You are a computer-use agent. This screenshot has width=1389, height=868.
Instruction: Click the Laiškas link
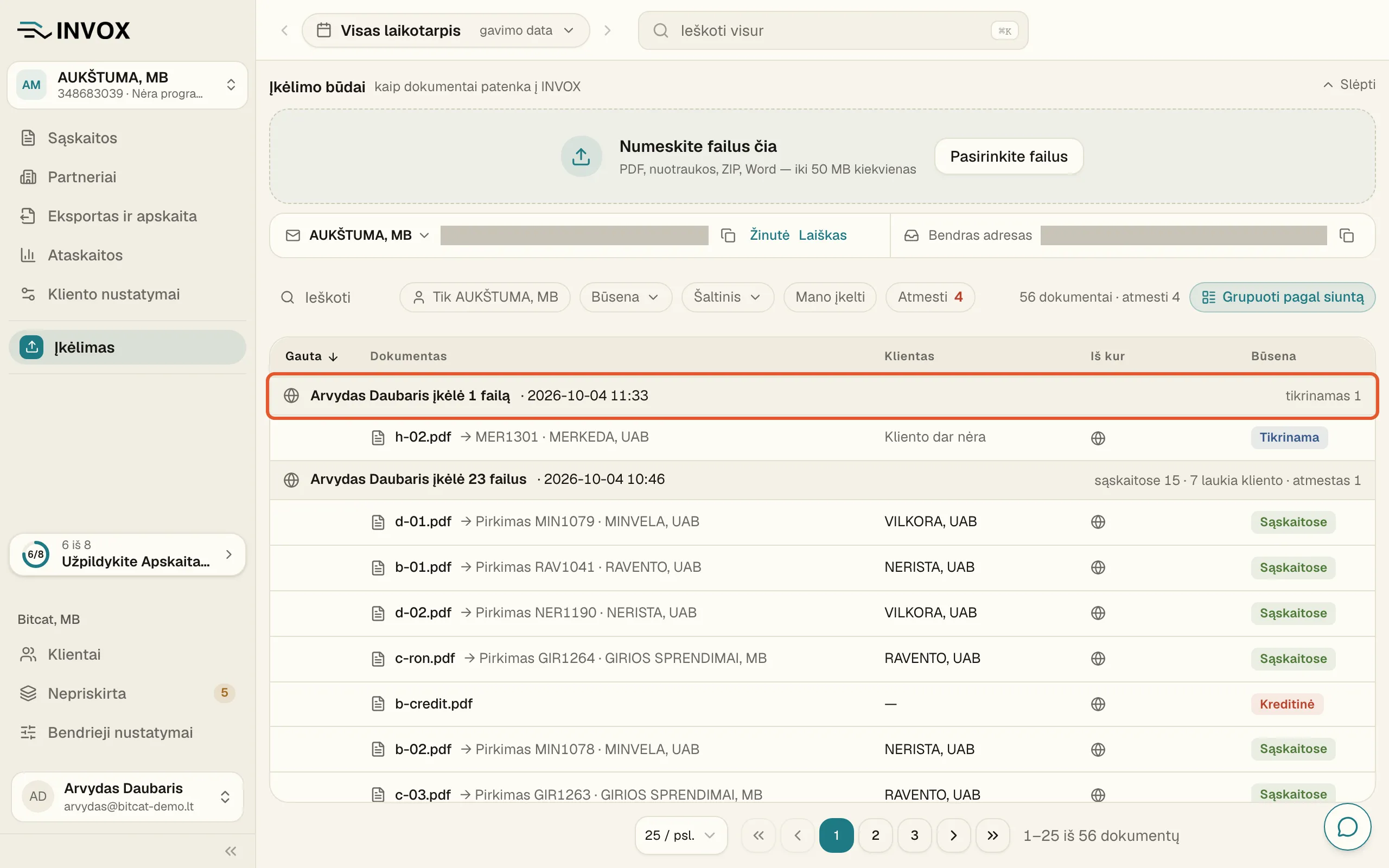click(x=823, y=235)
